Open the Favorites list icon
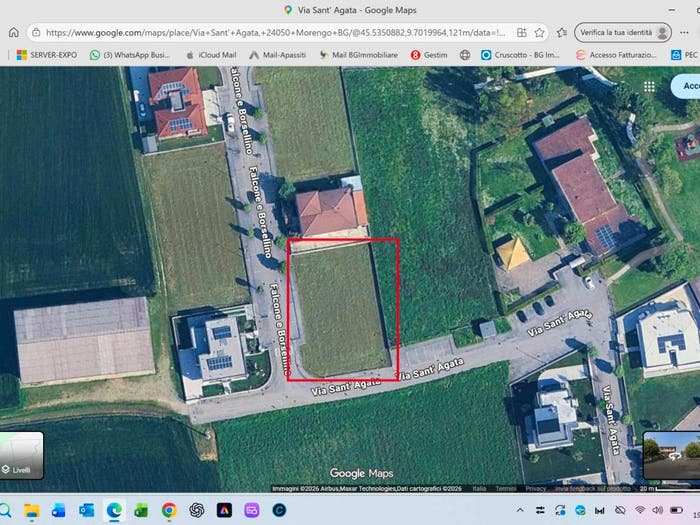 (562, 33)
